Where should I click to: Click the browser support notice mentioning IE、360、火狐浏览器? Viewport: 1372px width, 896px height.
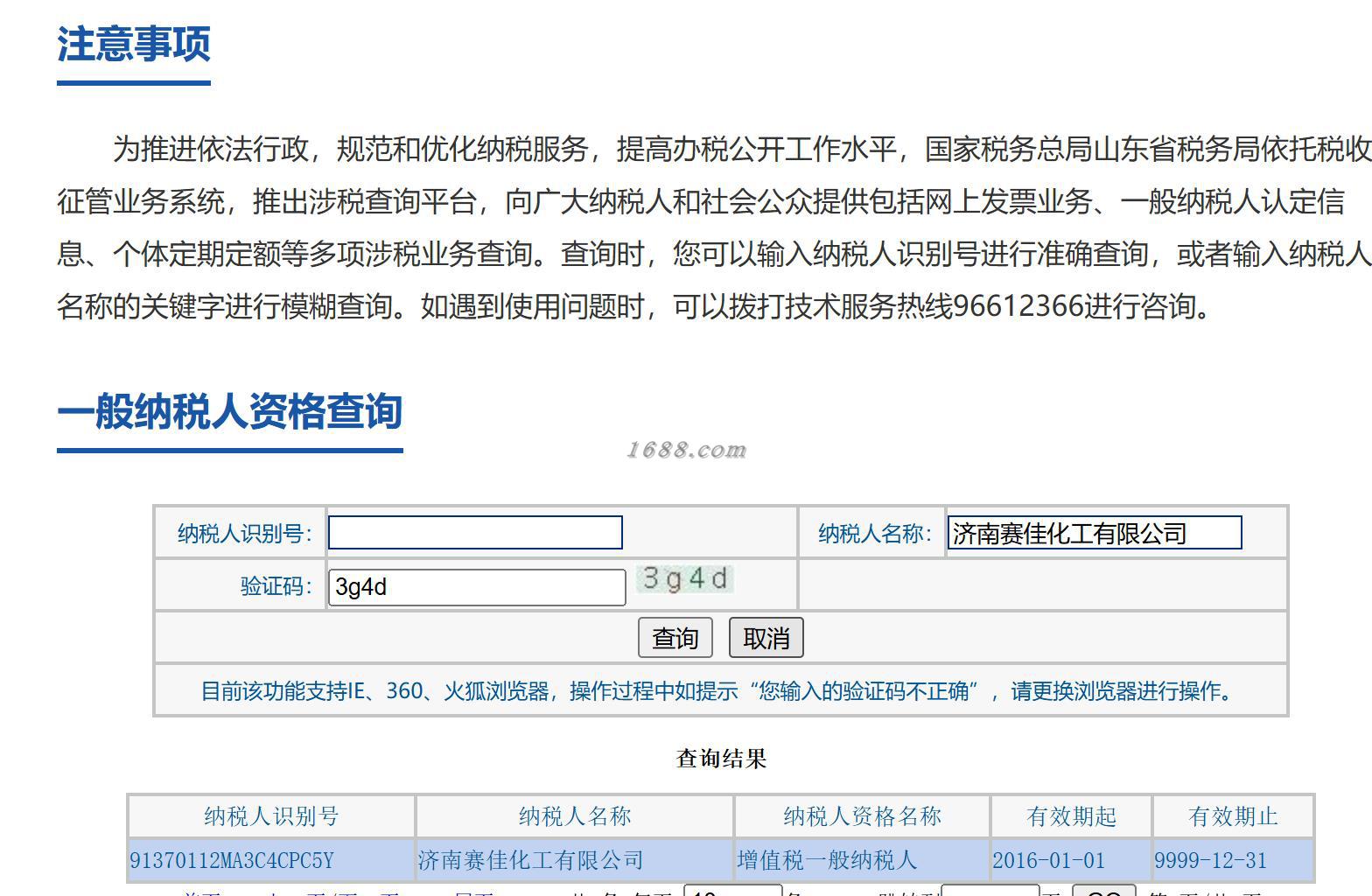tap(720, 691)
